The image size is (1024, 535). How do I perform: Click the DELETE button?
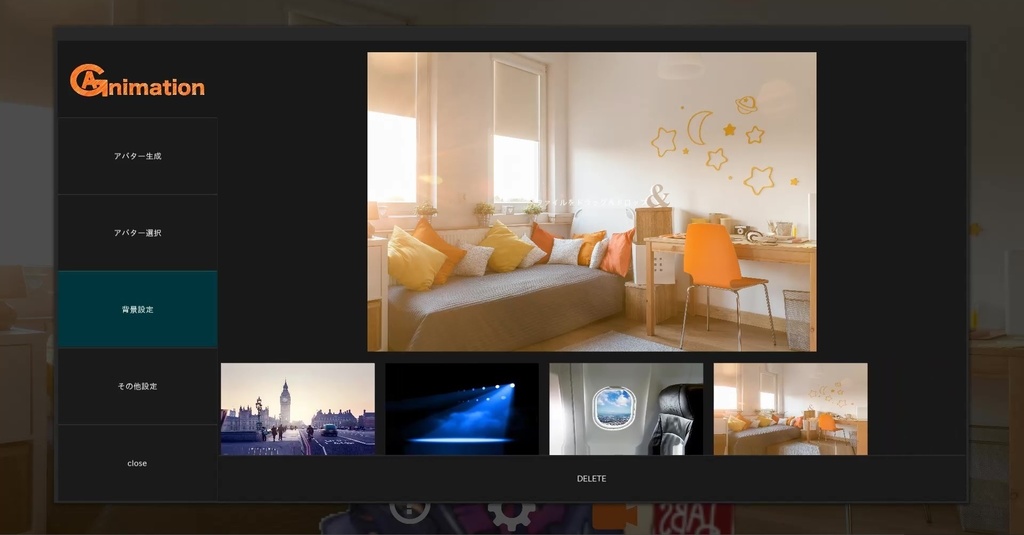tap(592, 479)
